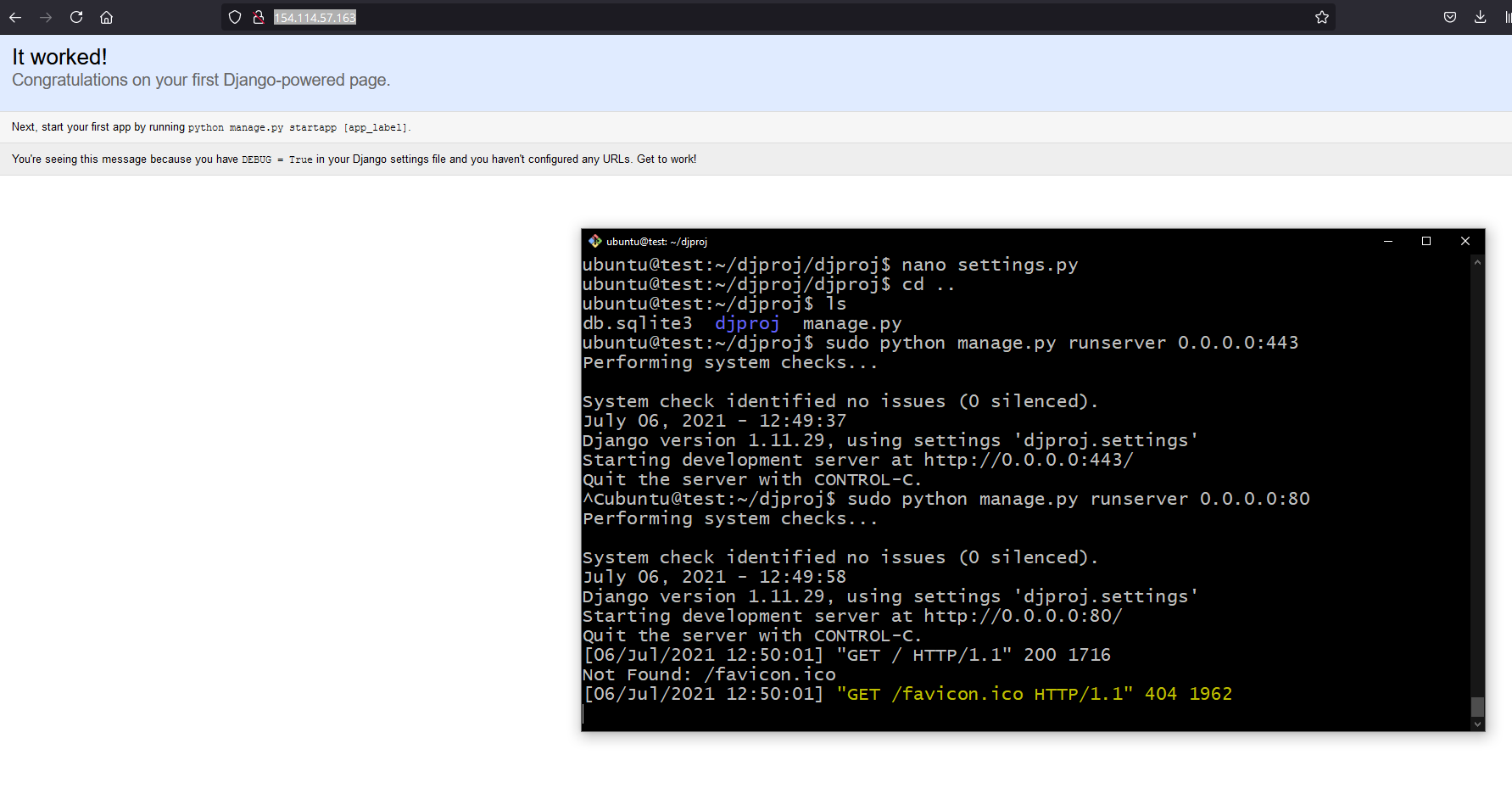
Task: Close the ubuntu@test terminal window
Action: [1465, 241]
